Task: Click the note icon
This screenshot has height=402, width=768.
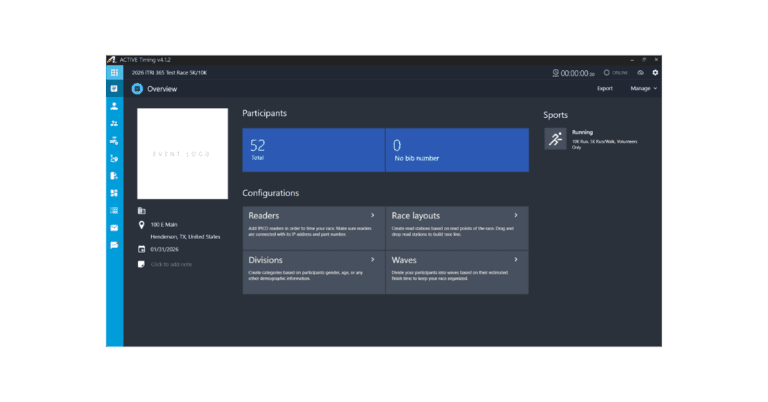Action: tap(142, 264)
